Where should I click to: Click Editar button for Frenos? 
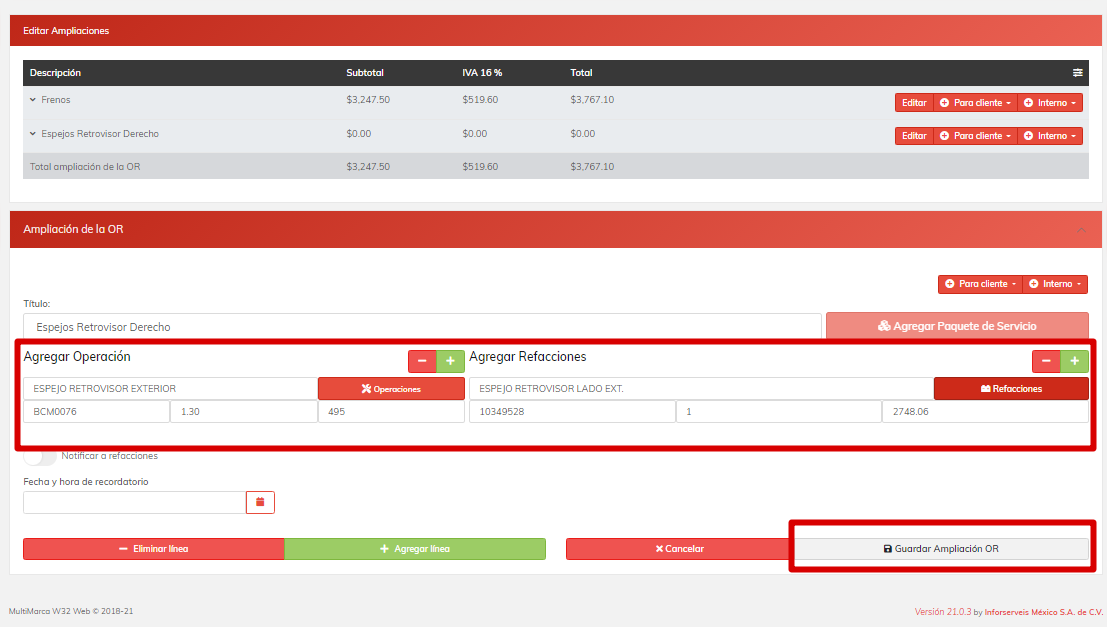coord(914,103)
